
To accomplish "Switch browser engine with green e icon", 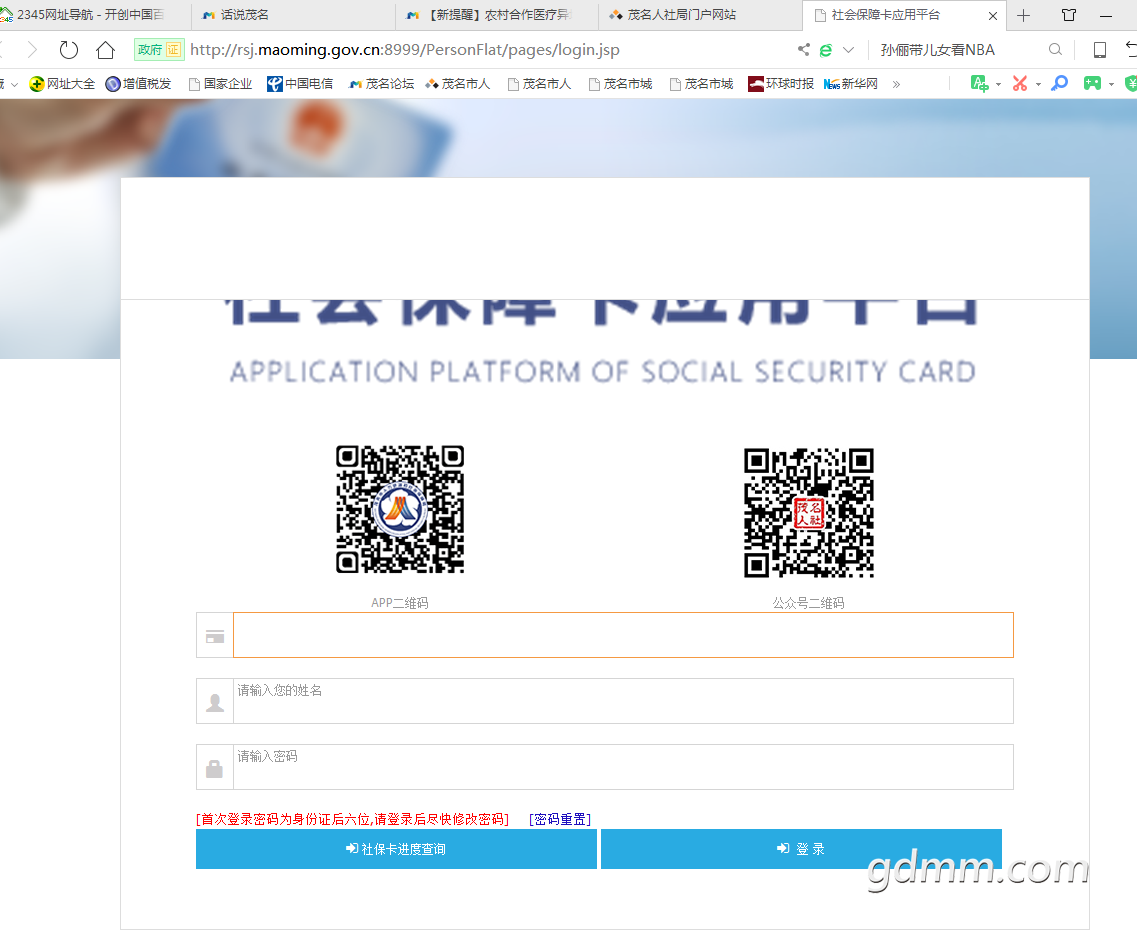I will coord(825,50).
